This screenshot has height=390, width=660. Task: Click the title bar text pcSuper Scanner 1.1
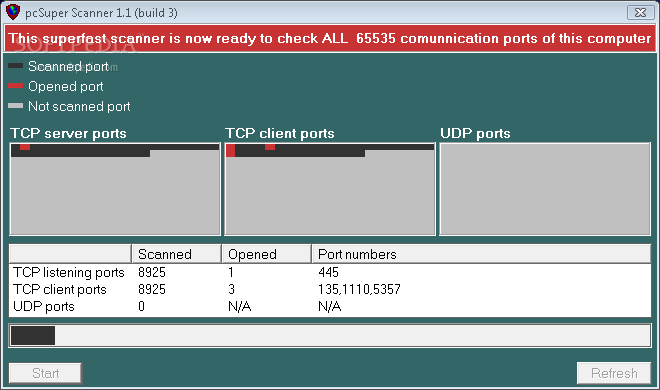tap(101, 13)
